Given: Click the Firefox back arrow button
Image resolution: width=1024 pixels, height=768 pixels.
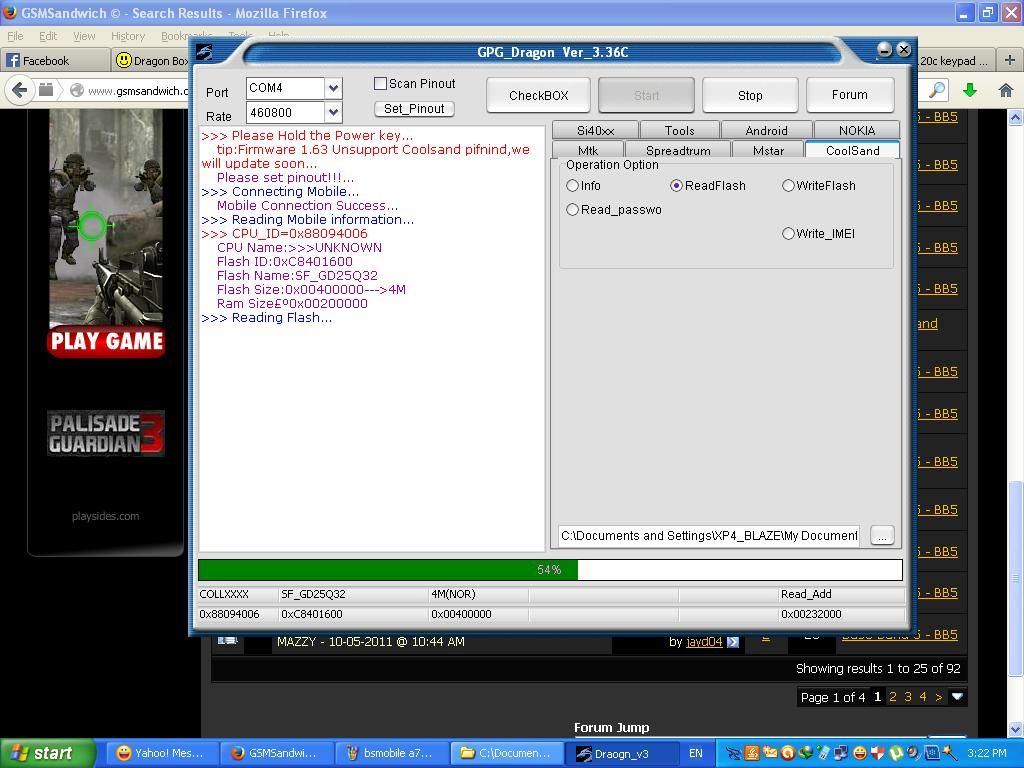Looking at the screenshot, I should tap(19, 90).
